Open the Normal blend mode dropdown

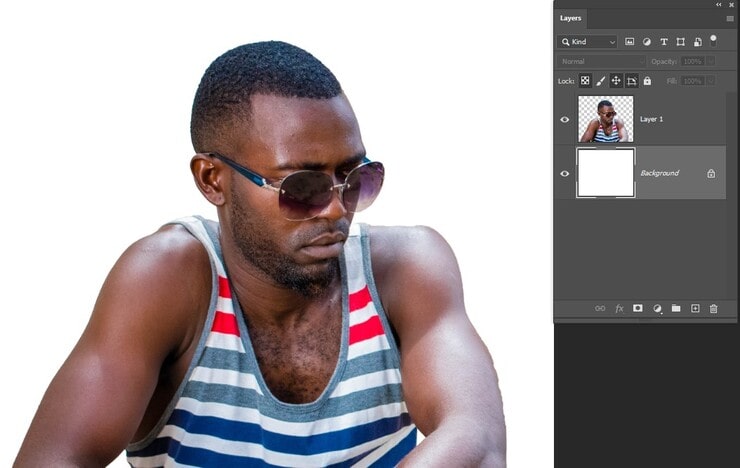(601, 61)
